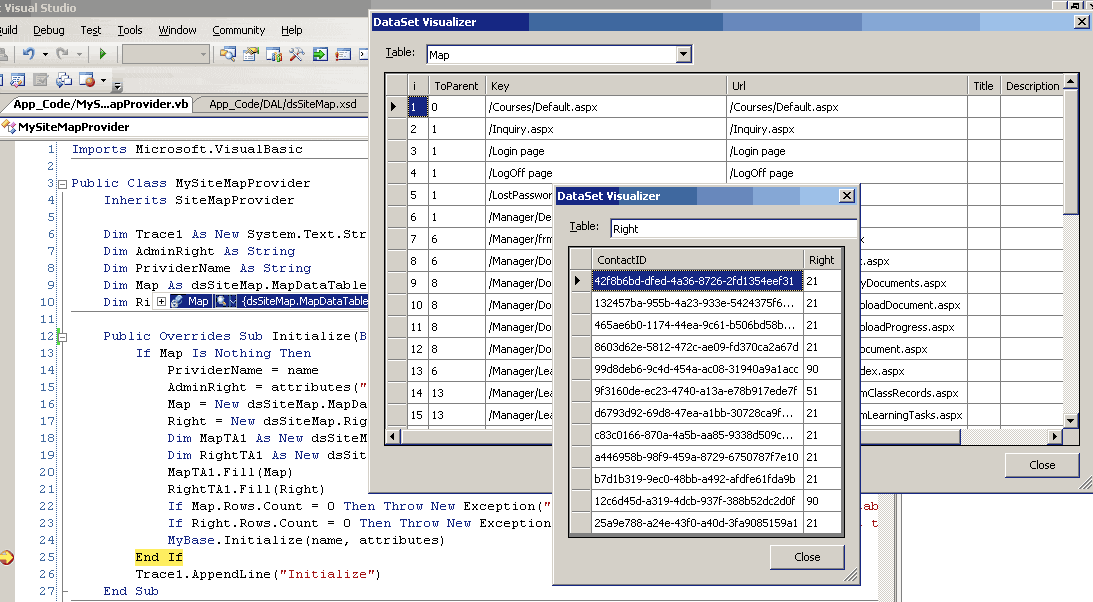Click the Title column header

point(984,86)
